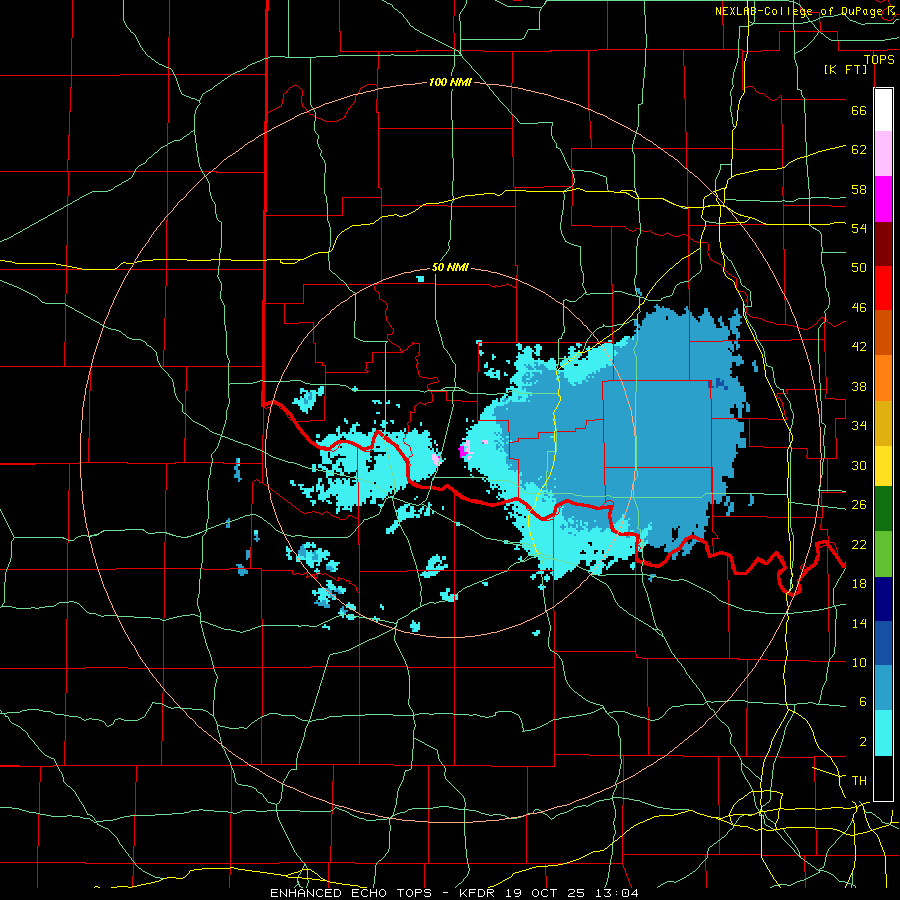Click the '14' legend value
This screenshot has height=900, width=900.
(x=859, y=623)
